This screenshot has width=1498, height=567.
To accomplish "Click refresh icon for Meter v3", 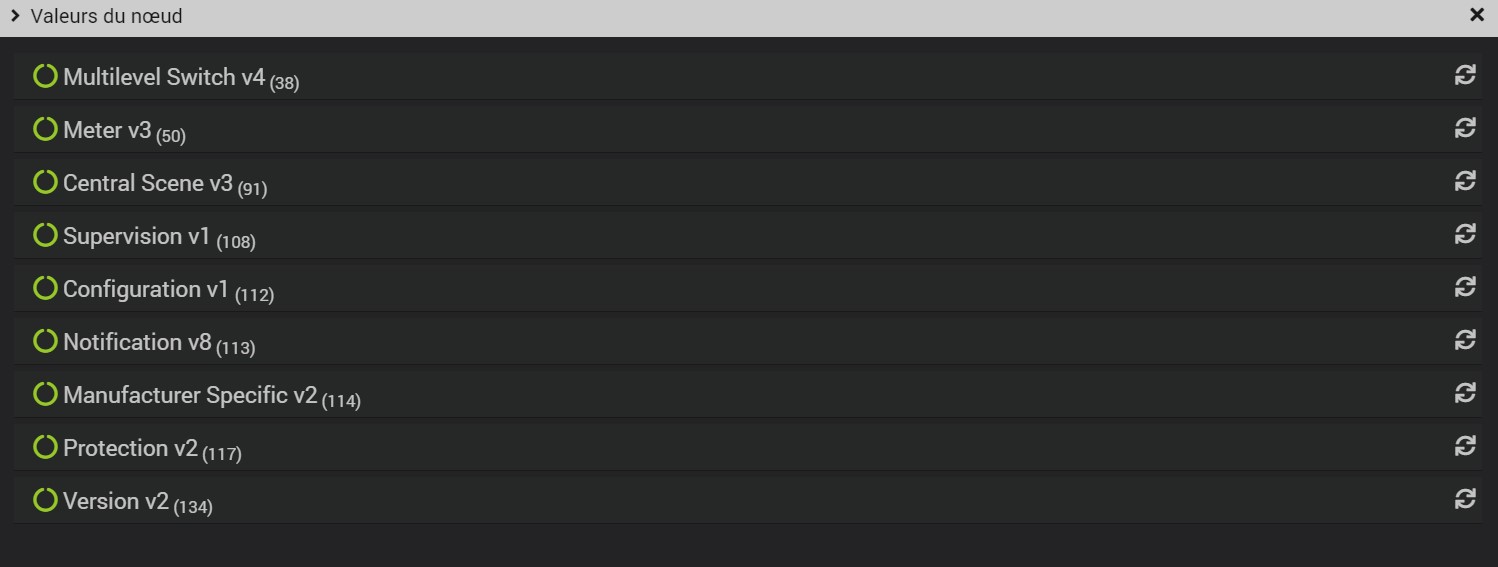I will 1465,128.
